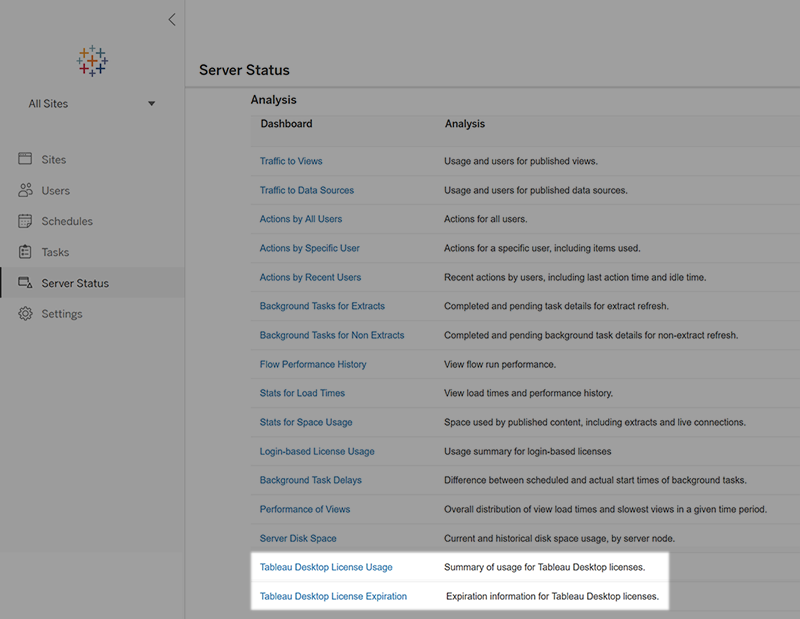Click the Tableau logo icon
The width and height of the screenshot is (800, 619).
click(x=92, y=61)
